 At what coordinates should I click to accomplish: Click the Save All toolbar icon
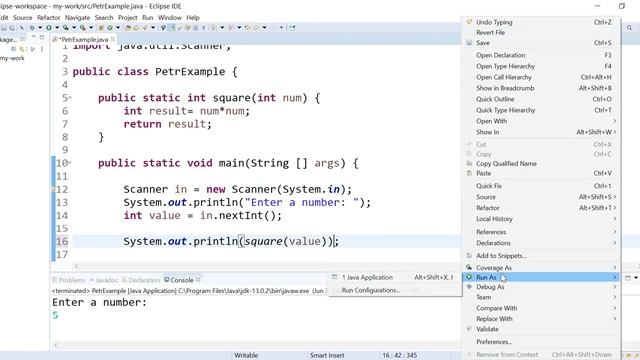(x=12, y=28)
